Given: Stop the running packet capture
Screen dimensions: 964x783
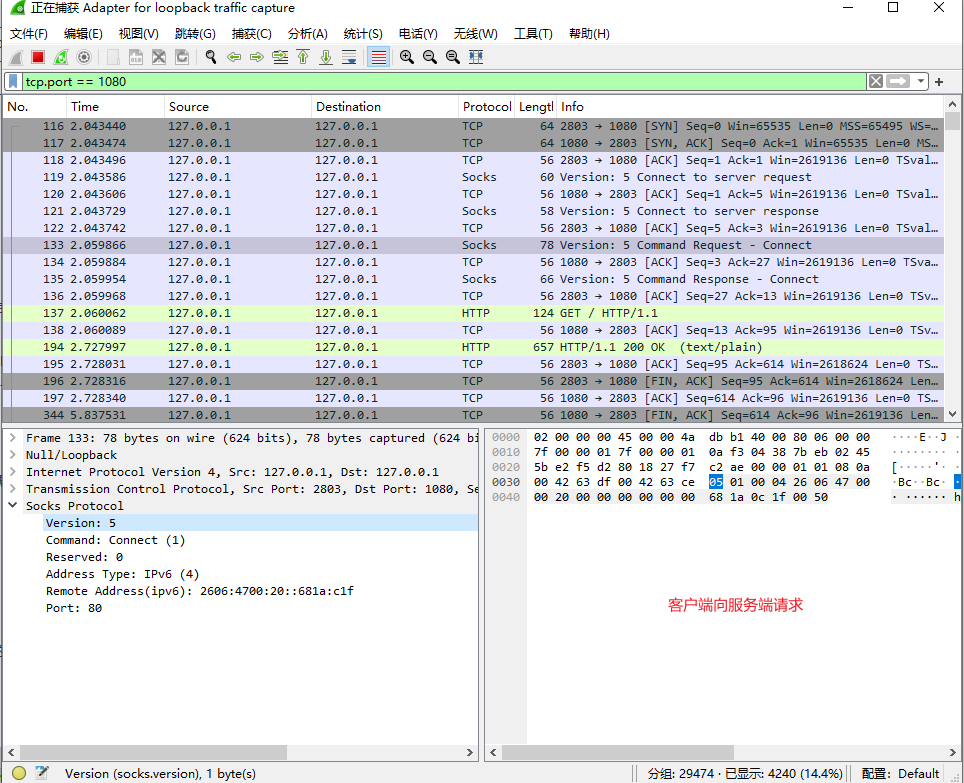Looking at the screenshot, I should click(x=38, y=57).
